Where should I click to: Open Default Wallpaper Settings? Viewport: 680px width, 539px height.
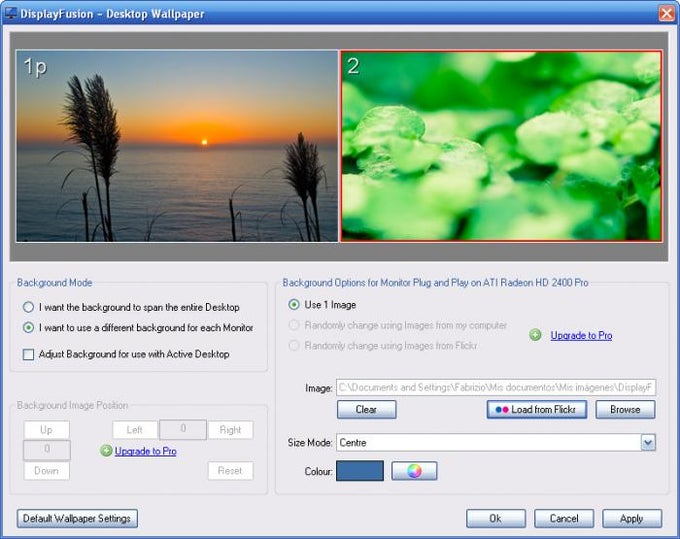[x=77, y=519]
